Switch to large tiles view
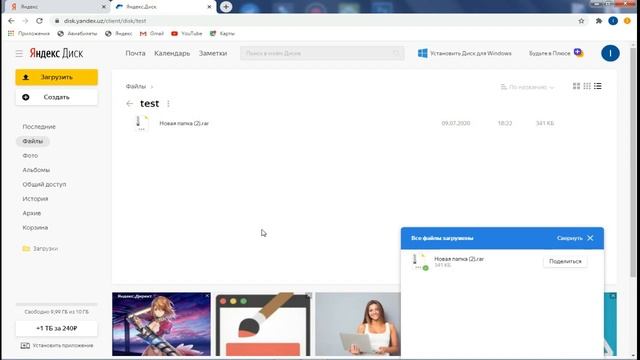 [x=576, y=86]
